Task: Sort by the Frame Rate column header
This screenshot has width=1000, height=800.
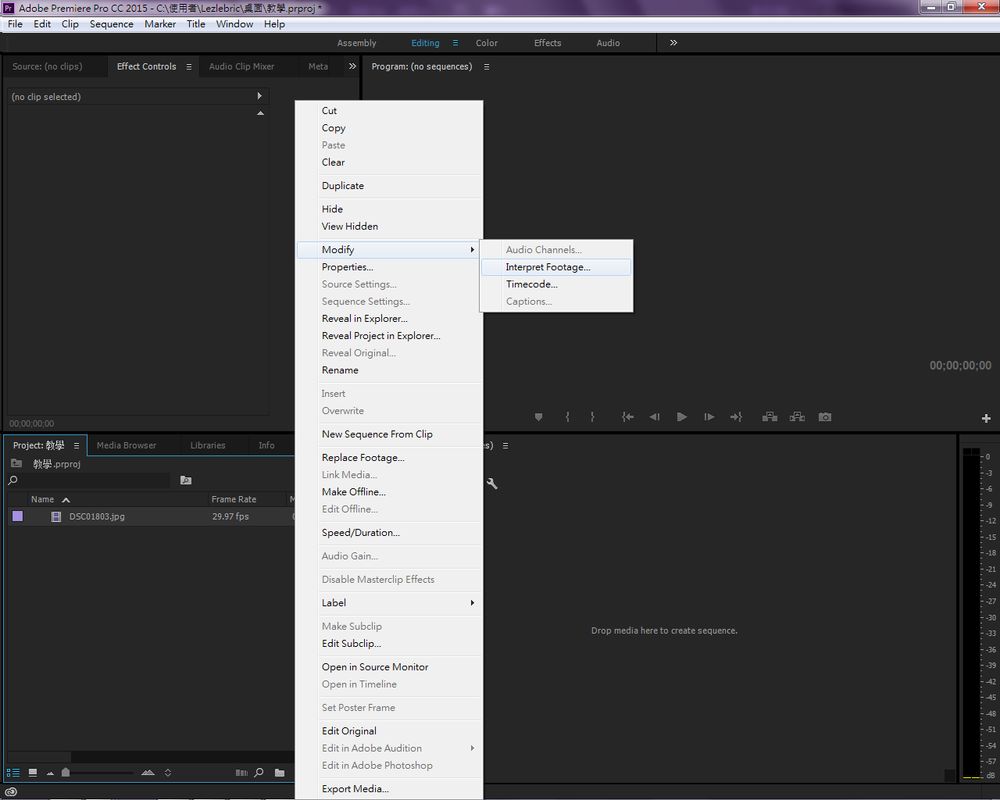Action: click(233, 500)
